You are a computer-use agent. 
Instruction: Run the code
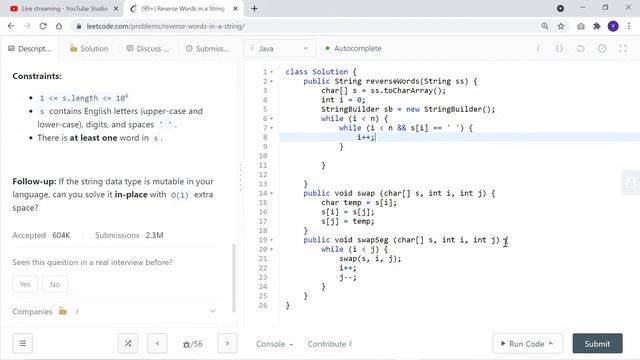click(527, 344)
